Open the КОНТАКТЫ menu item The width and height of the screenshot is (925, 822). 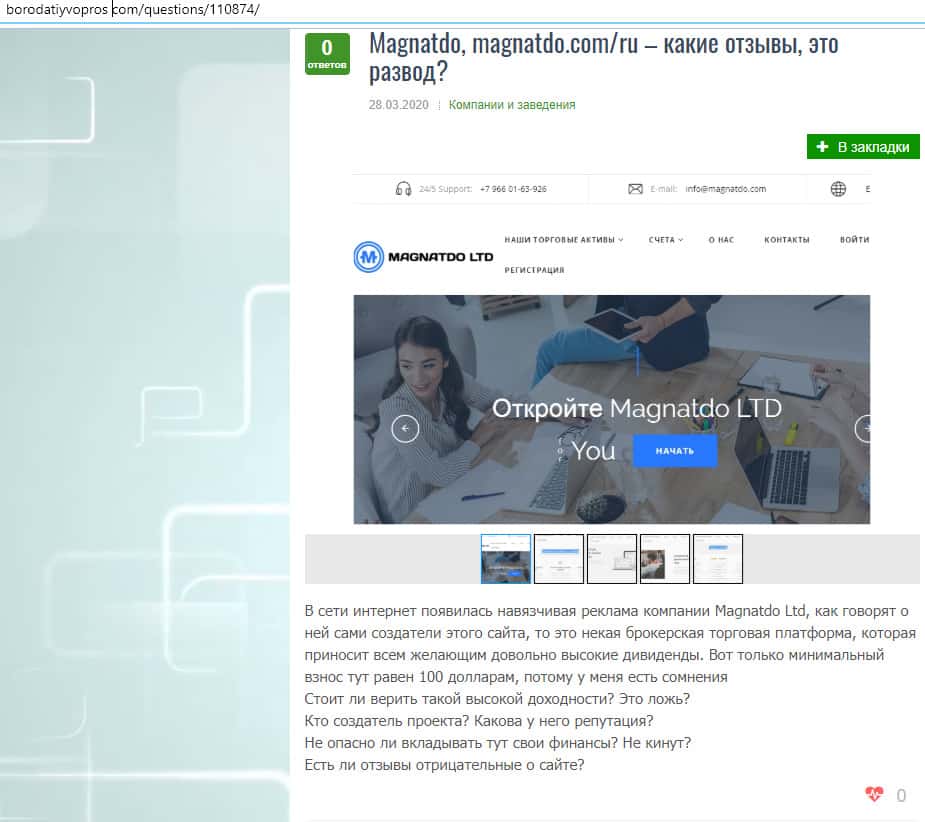(x=786, y=240)
